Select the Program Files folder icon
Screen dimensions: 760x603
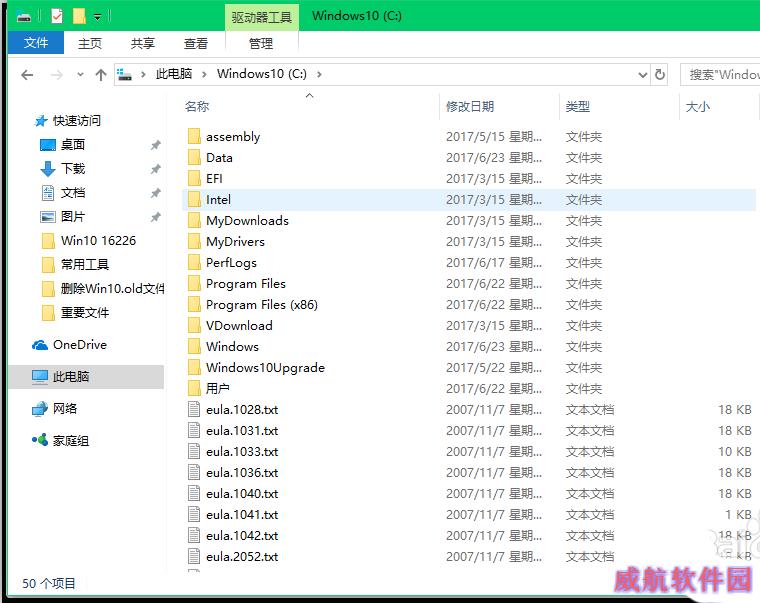194,284
